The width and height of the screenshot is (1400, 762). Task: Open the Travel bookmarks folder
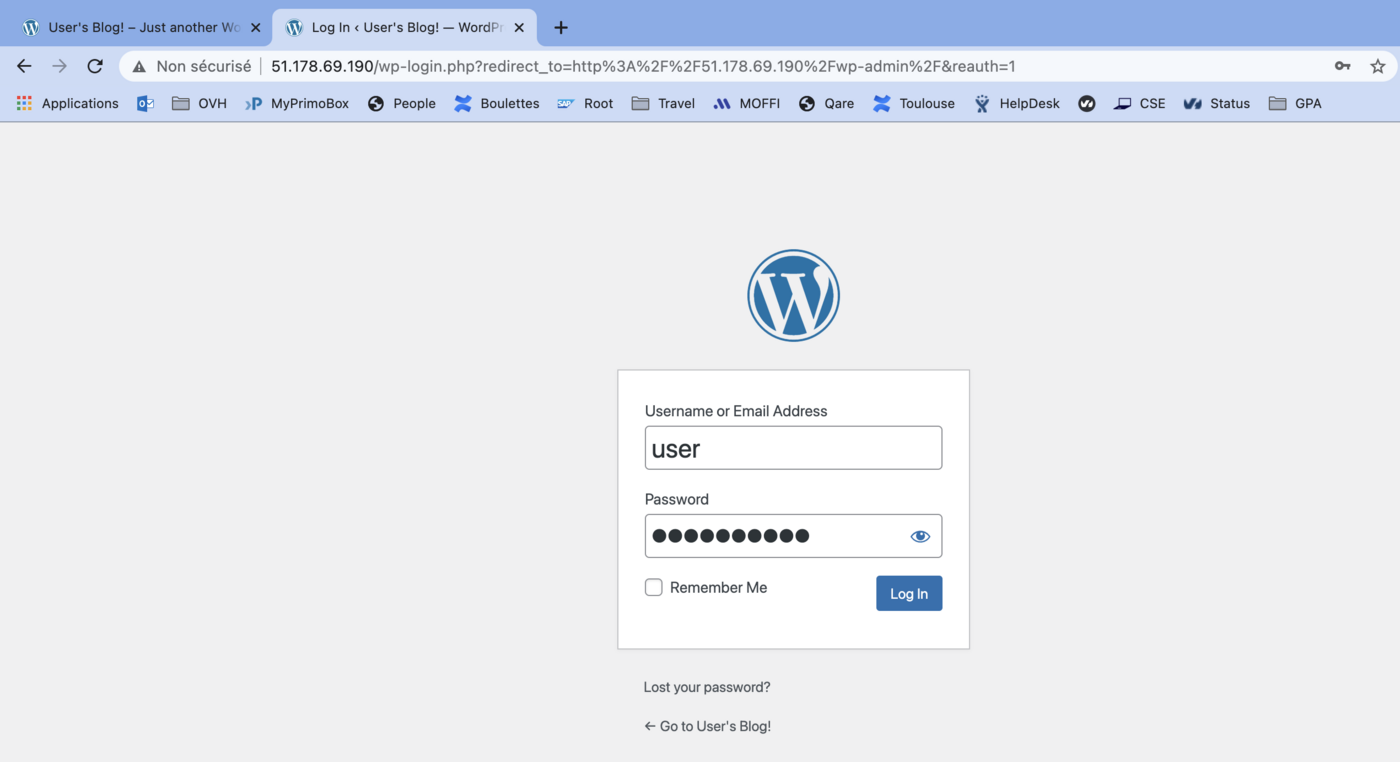tap(662, 103)
